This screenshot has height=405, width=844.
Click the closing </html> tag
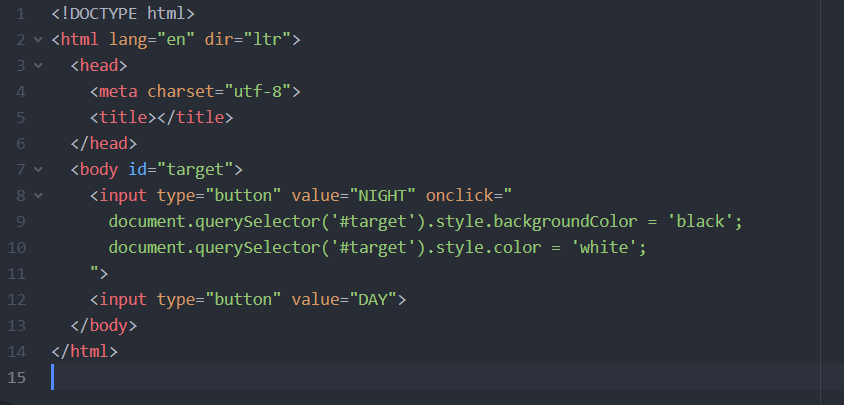tap(85, 351)
